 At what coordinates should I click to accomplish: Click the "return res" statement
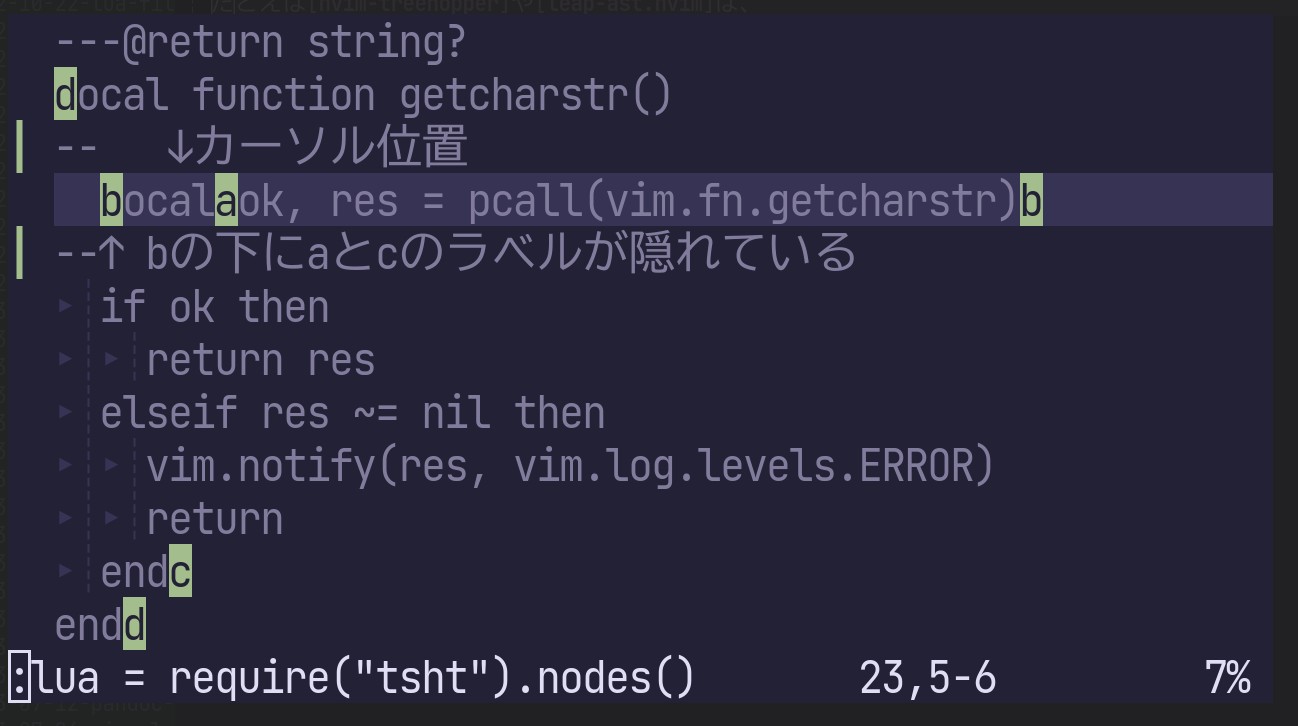pyautogui.click(x=260, y=359)
